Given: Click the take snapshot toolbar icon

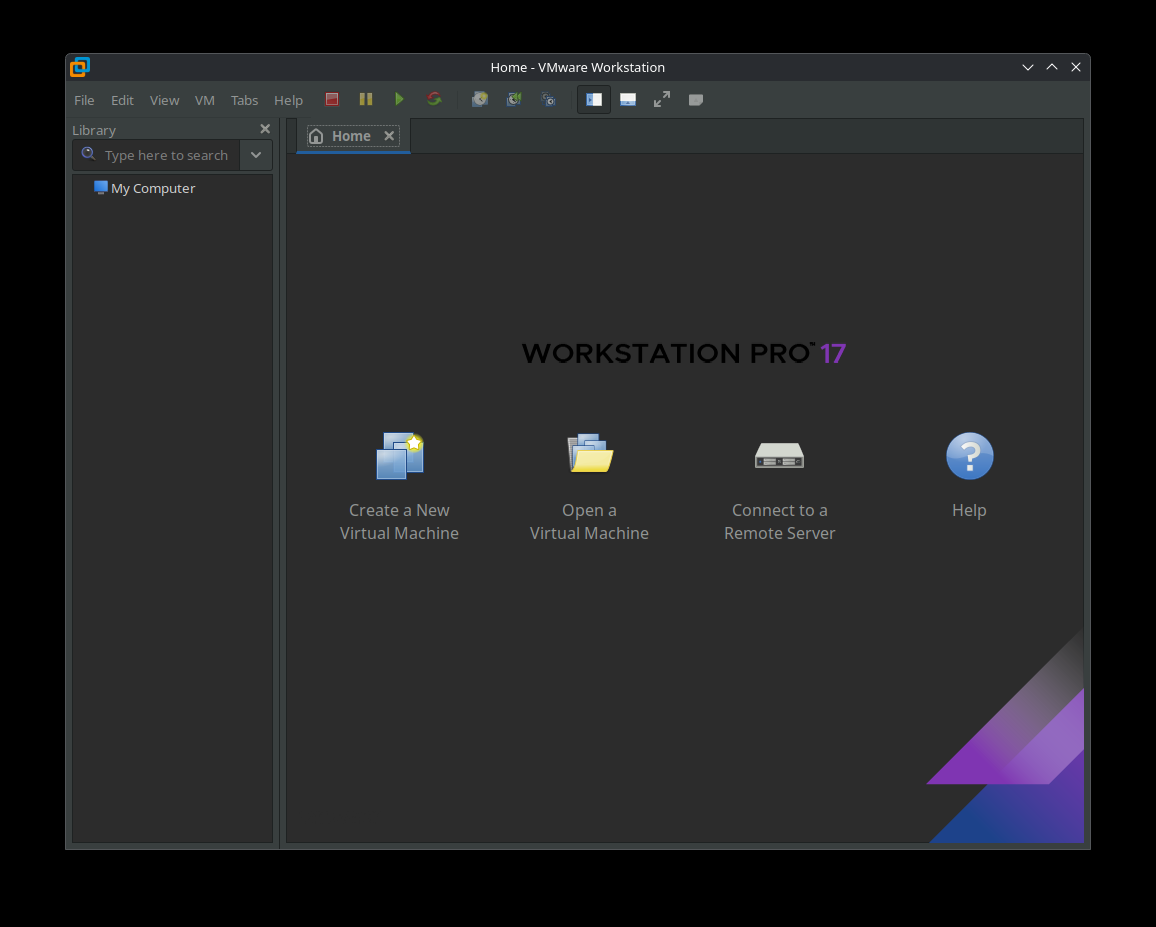Looking at the screenshot, I should point(480,100).
